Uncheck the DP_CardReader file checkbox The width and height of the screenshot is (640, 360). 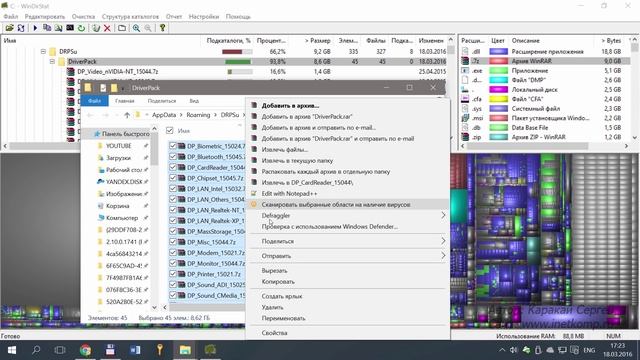tap(173, 167)
